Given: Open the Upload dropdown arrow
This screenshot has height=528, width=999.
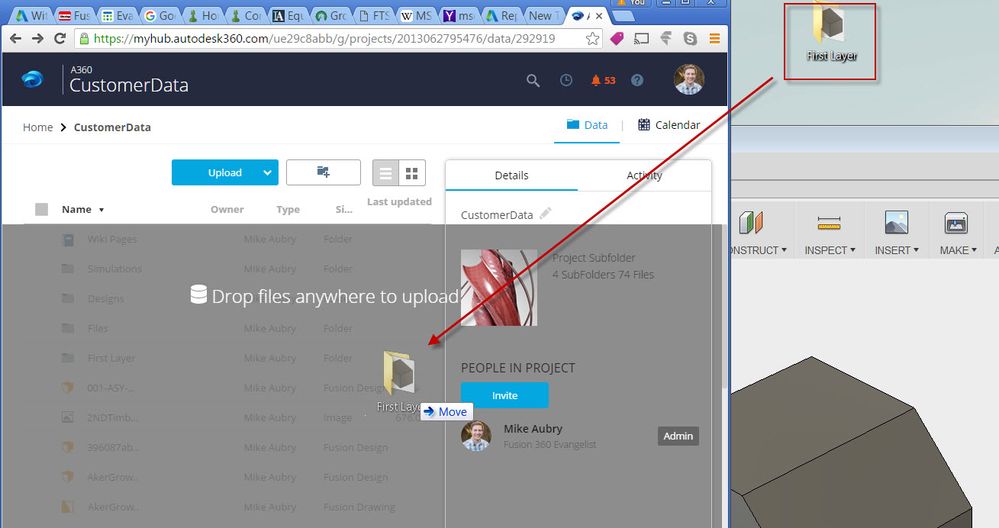Looking at the screenshot, I should pyautogui.click(x=268, y=173).
